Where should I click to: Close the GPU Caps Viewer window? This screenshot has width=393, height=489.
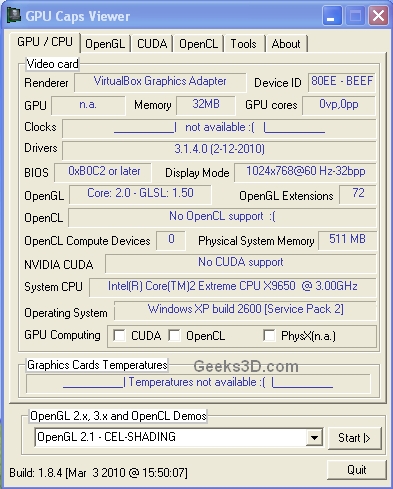pyautogui.click(x=378, y=16)
